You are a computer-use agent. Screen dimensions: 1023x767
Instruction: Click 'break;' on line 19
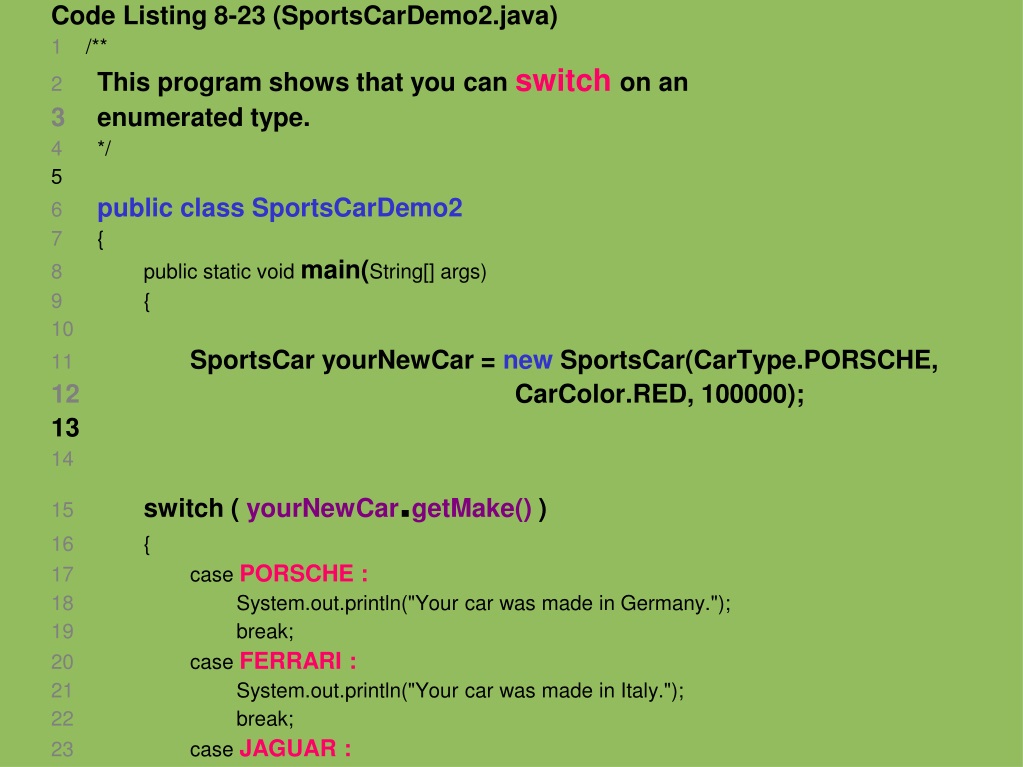tap(265, 631)
